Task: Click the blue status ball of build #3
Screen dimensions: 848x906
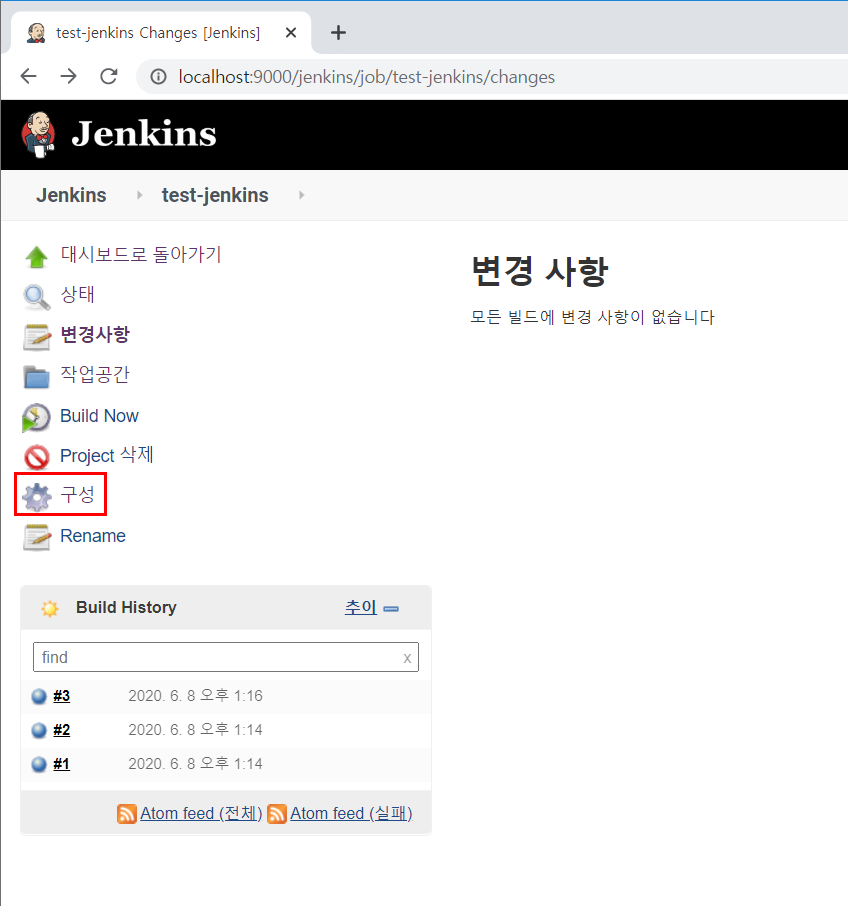Action: tap(39, 696)
